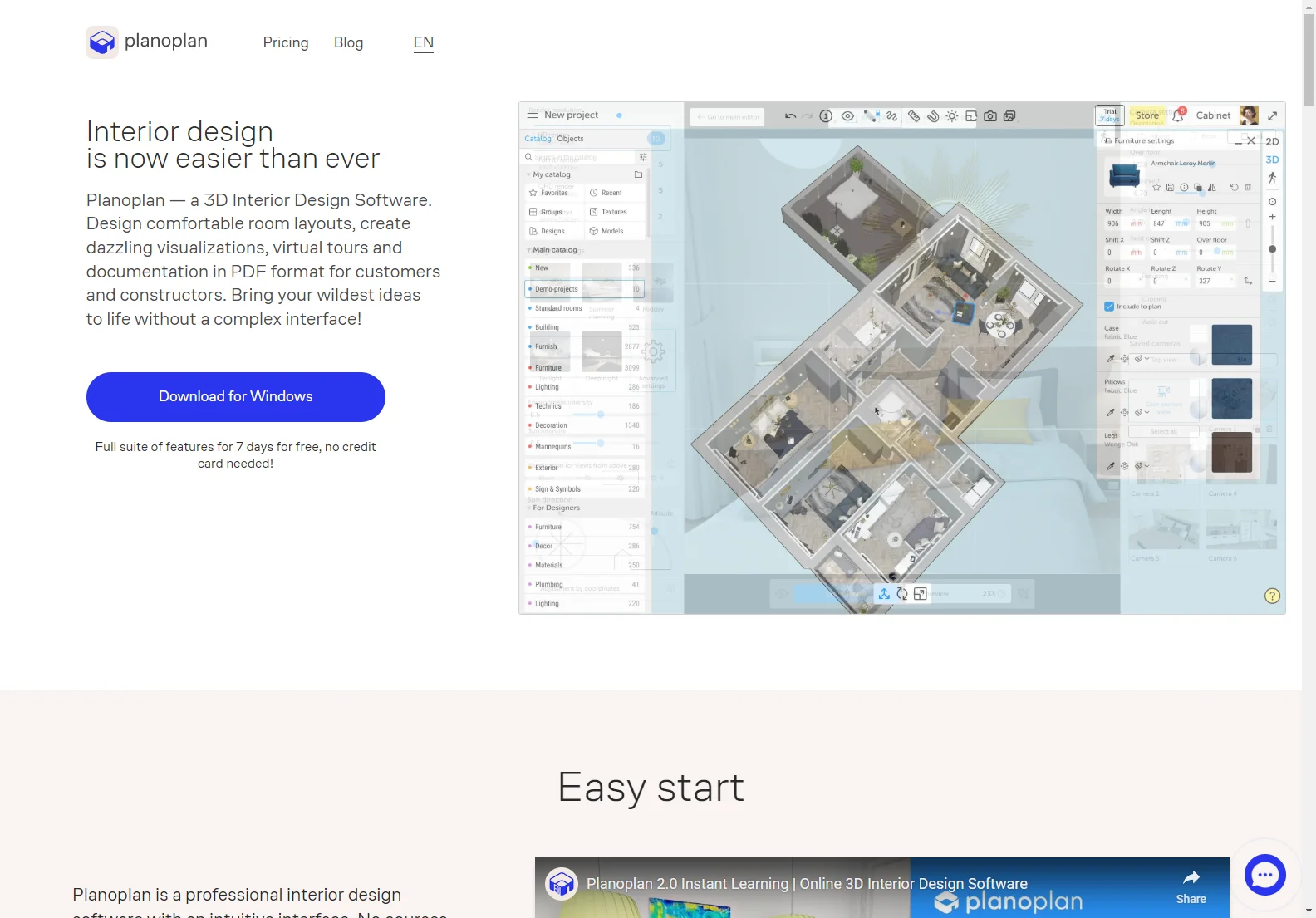
Task: Click the move tool icon below the floor plan
Action: 884,594
